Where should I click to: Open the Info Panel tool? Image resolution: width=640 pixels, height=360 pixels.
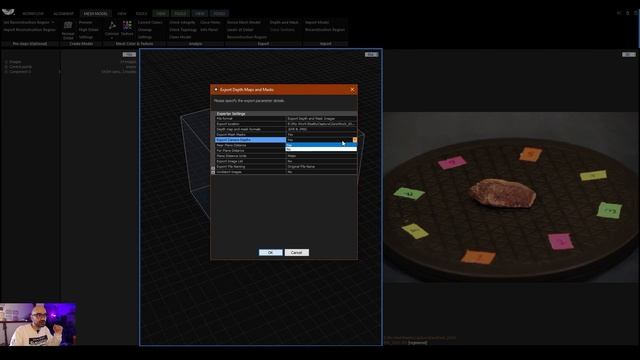point(209,30)
